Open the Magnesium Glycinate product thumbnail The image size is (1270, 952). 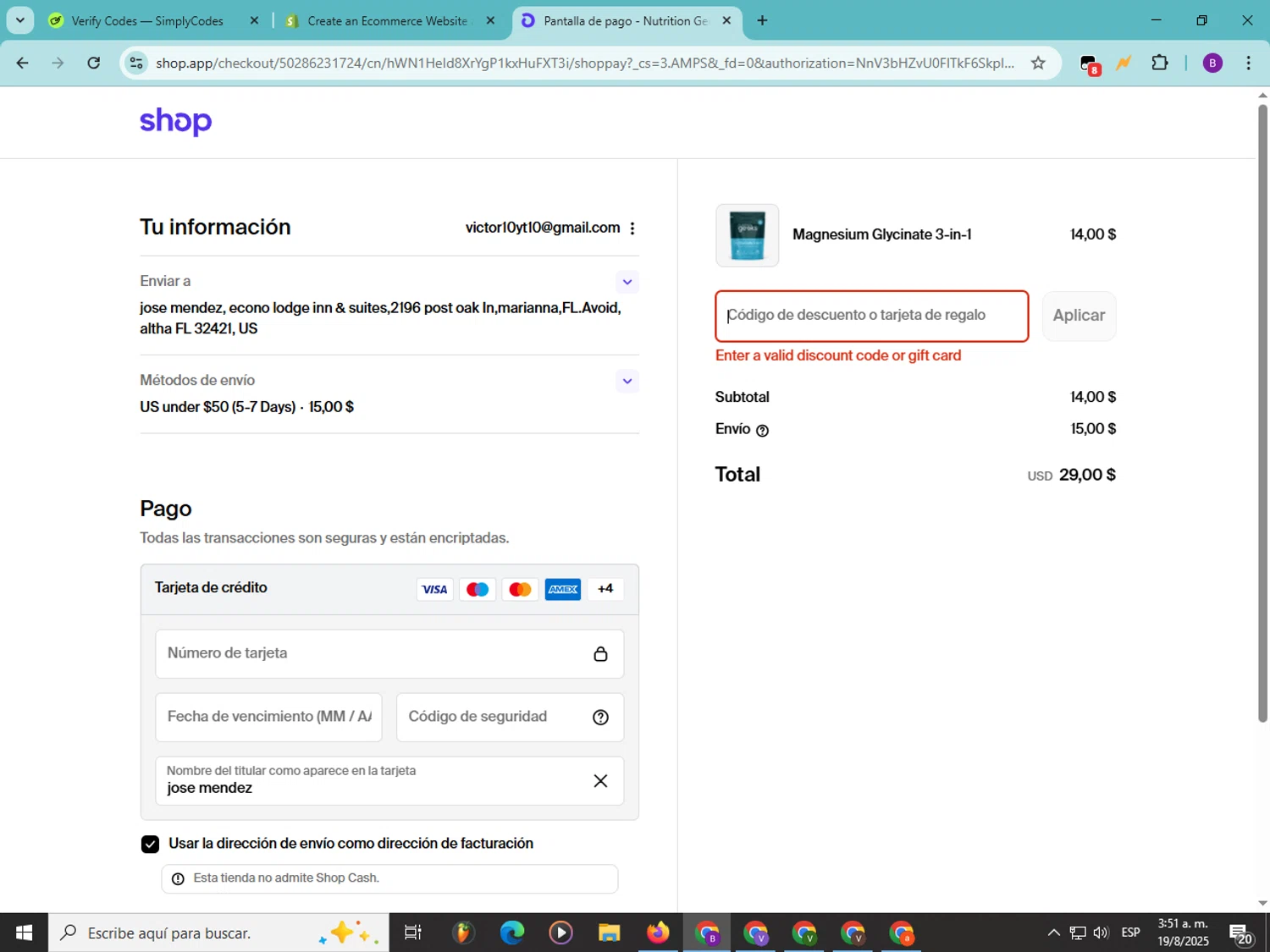tap(747, 235)
